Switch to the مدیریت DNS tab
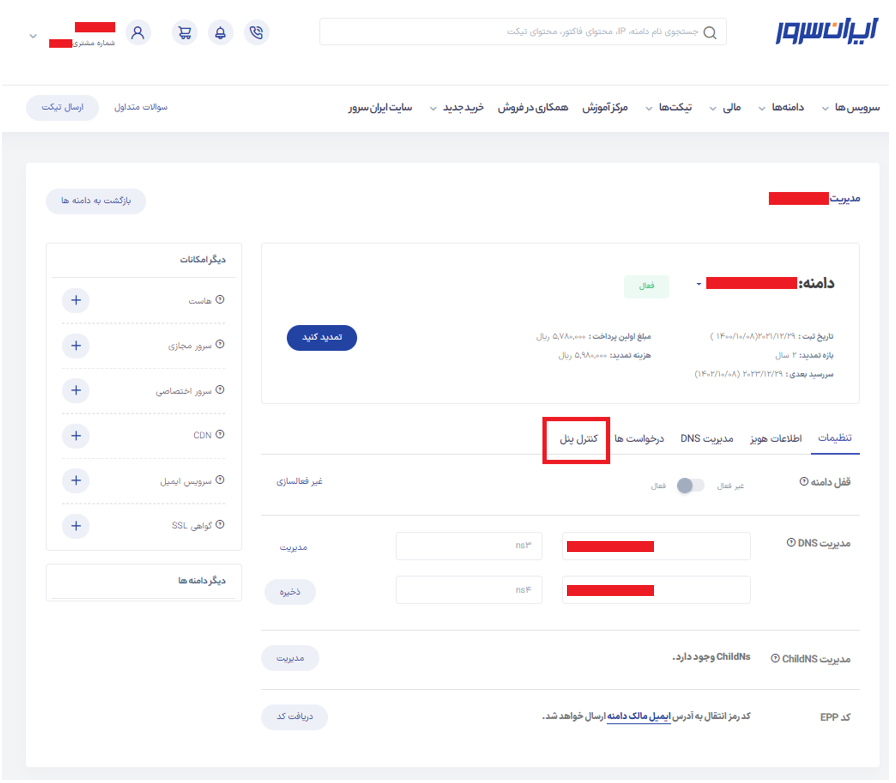 coord(707,439)
